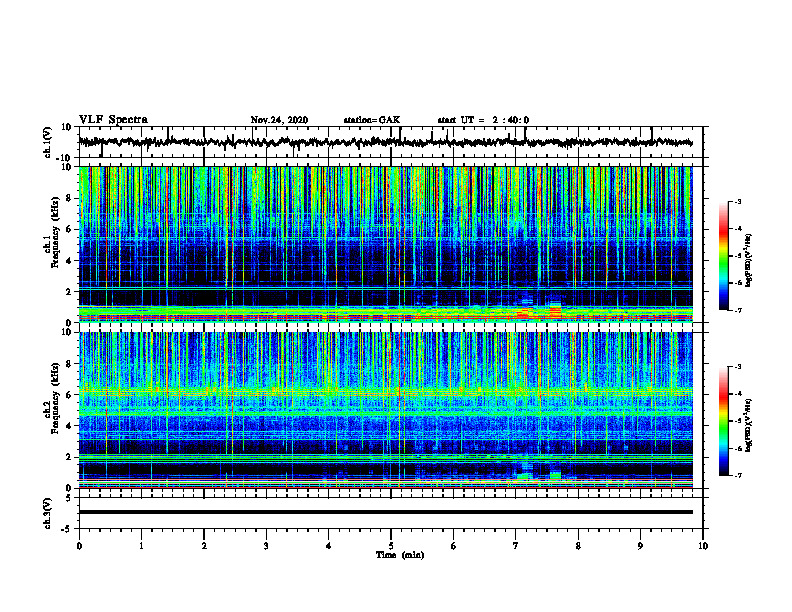Viewport: 792px width, 612px height.
Task: Click time axis tick label "0"
Action: point(79,546)
